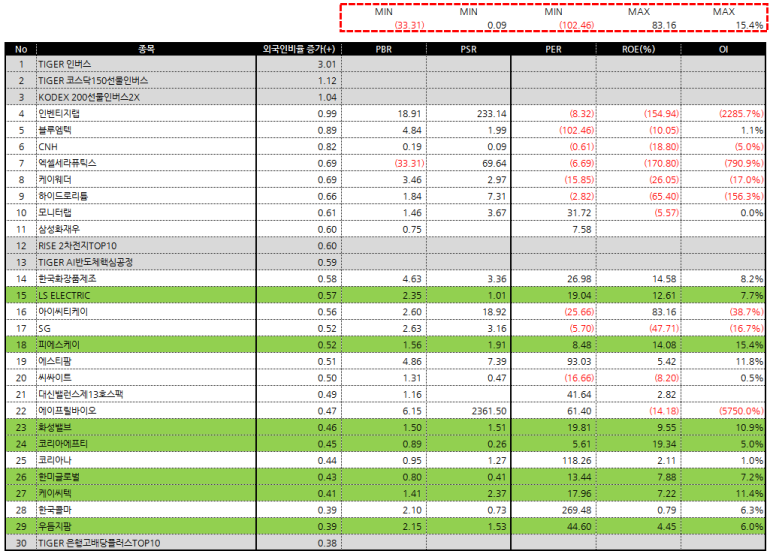Select the ROE(%) column header
773x554 pixels.
click(x=638, y=49)
